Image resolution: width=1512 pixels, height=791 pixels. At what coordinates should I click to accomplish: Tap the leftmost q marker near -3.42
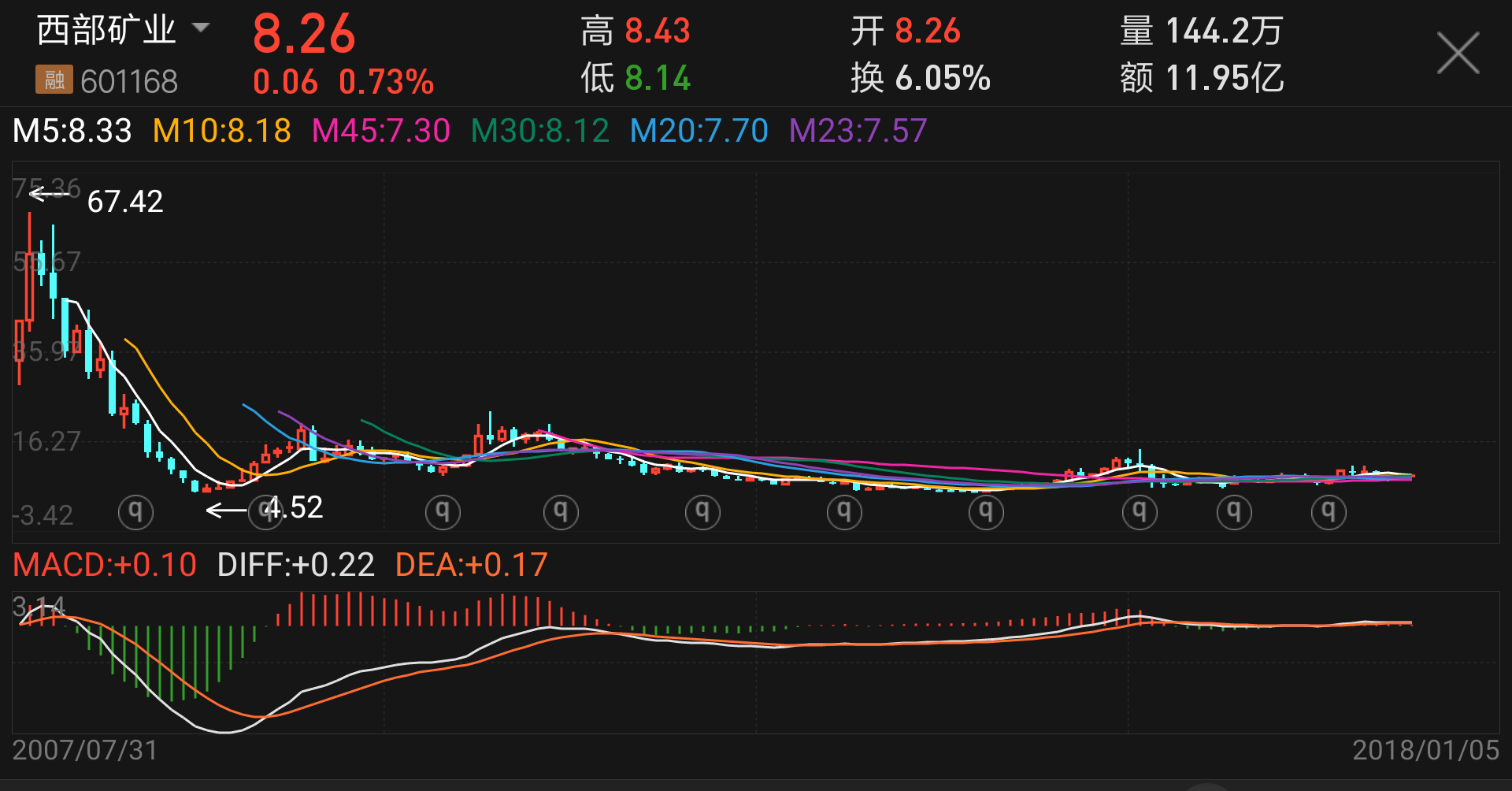(135, 512)
